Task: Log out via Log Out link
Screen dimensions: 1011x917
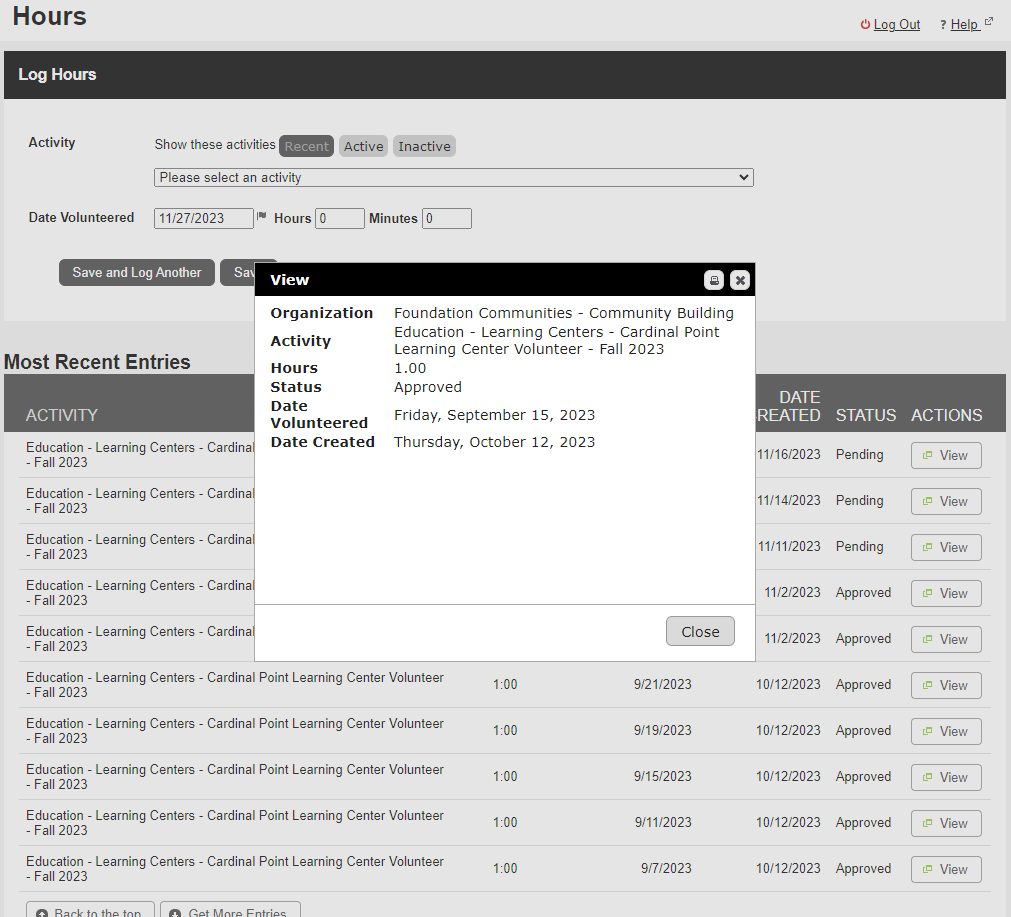Action: point(896,25)
